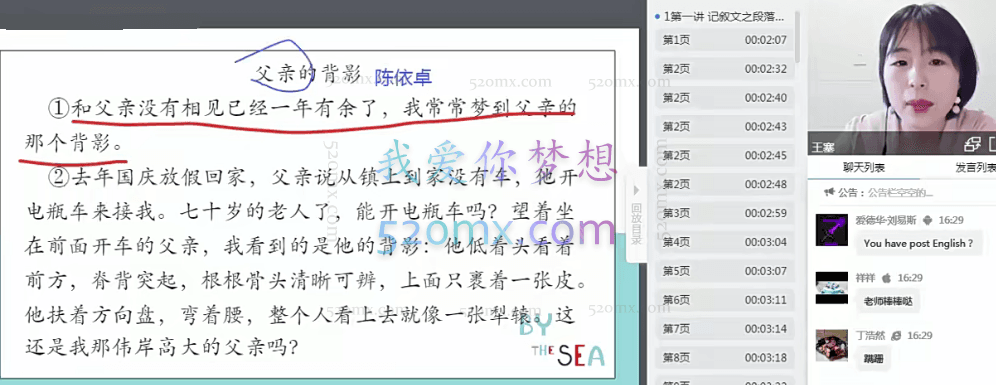Viewport: 996px width, 385px height.
Task: Jump to 第2页 at 00:02:48
Action: [x=724, y=184]
